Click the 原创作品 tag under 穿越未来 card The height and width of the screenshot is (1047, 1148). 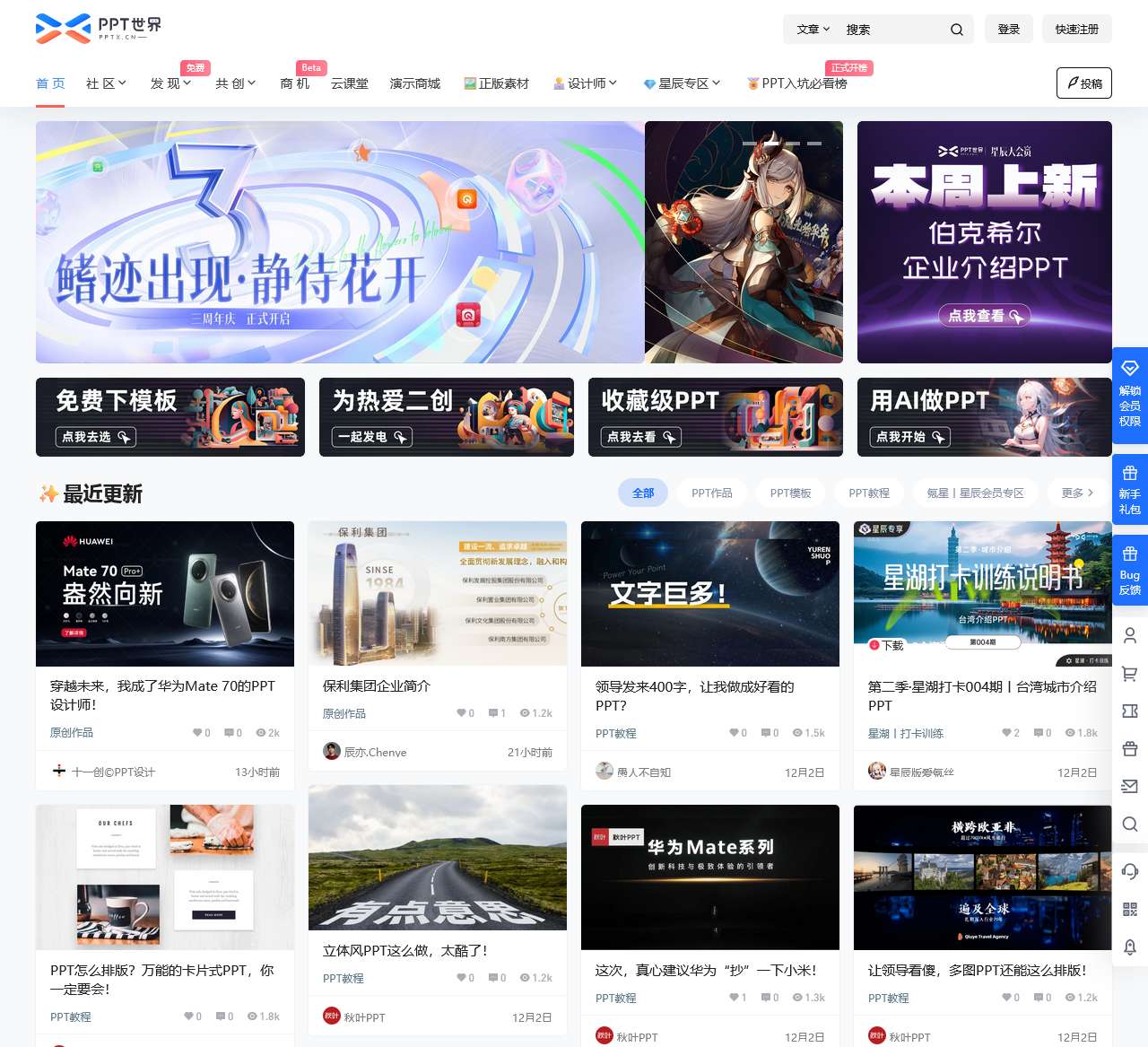pyautogui.click(x=72, y=733)
